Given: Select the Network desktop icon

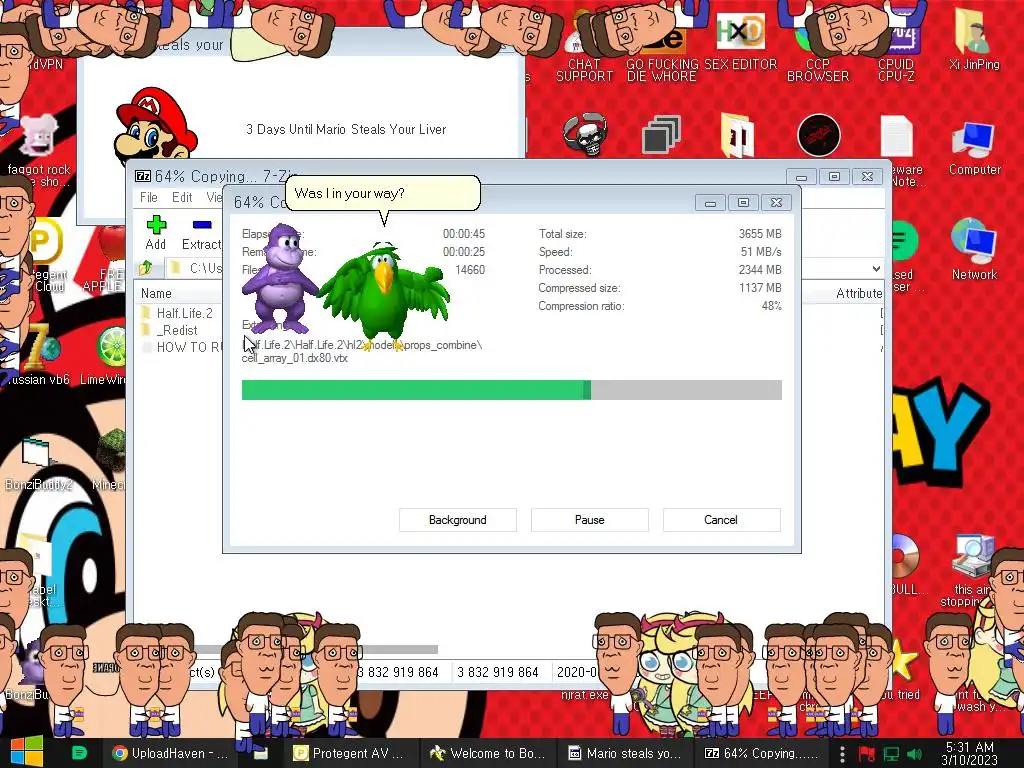Looking at the screenshot, I should pyautogui.click(x=974, y=250).
